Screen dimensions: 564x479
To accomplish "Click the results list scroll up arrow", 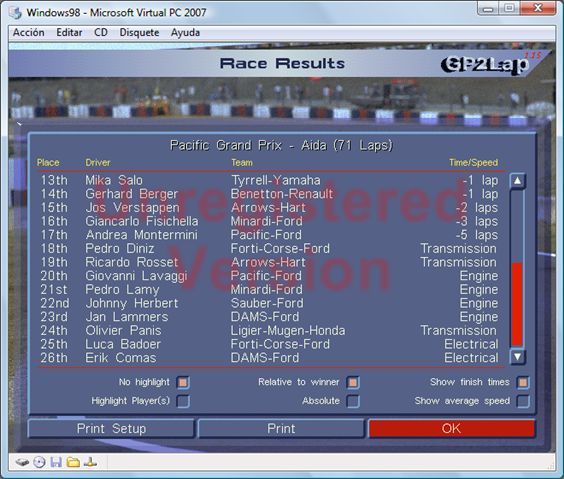I will (517, 181).
